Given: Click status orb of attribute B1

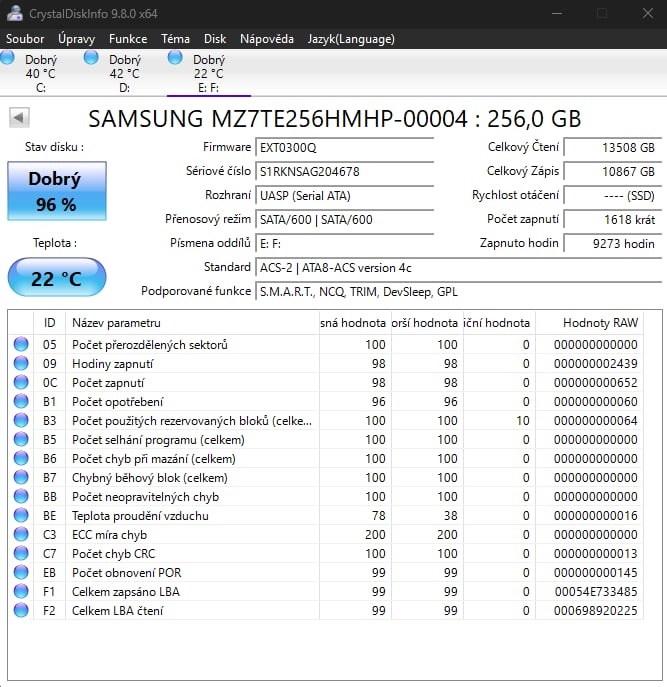Looking at the screenshot, I should (21, 401).
